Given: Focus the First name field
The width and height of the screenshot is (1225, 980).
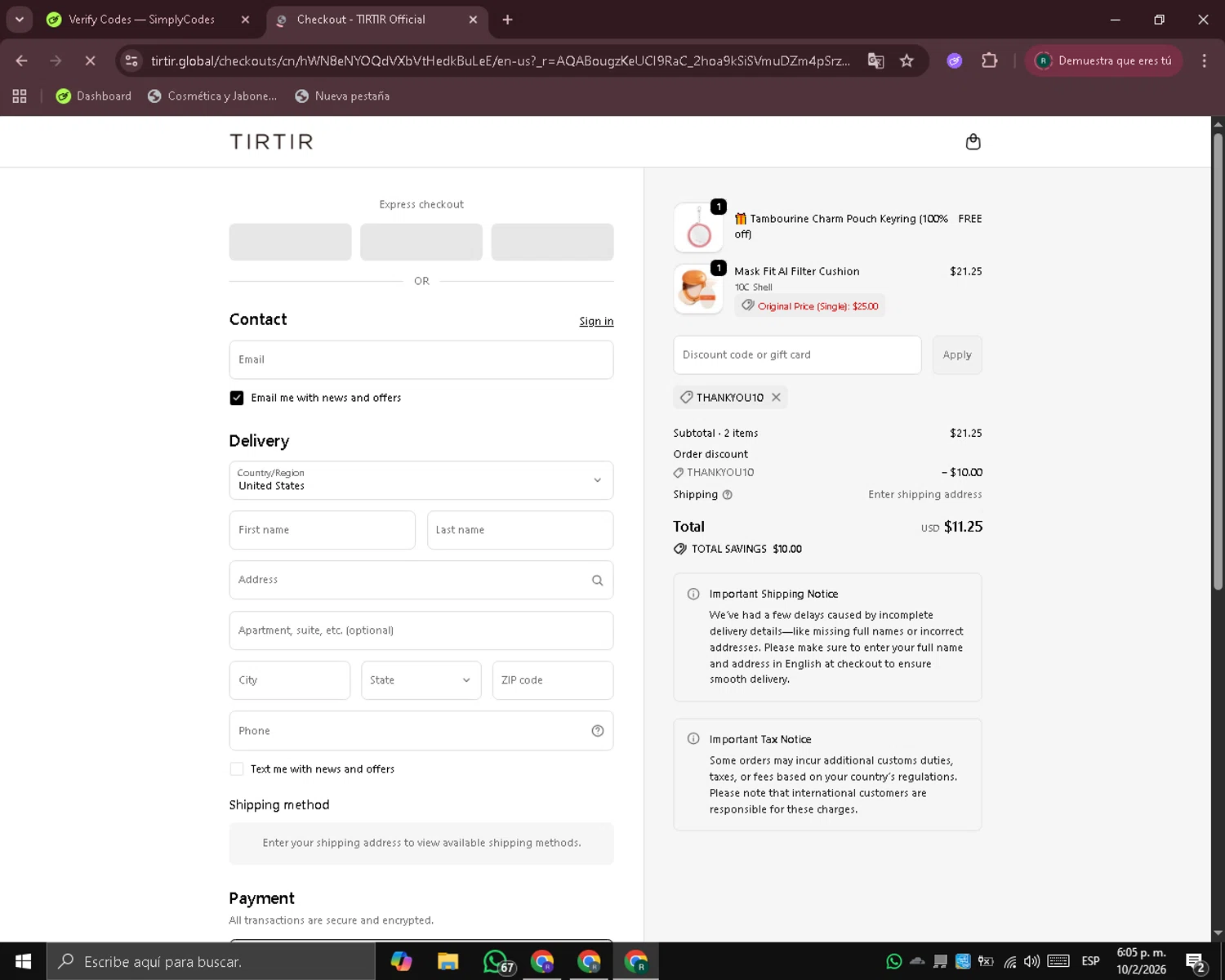Looking at the screenshot, I should [x=322, y=530].
